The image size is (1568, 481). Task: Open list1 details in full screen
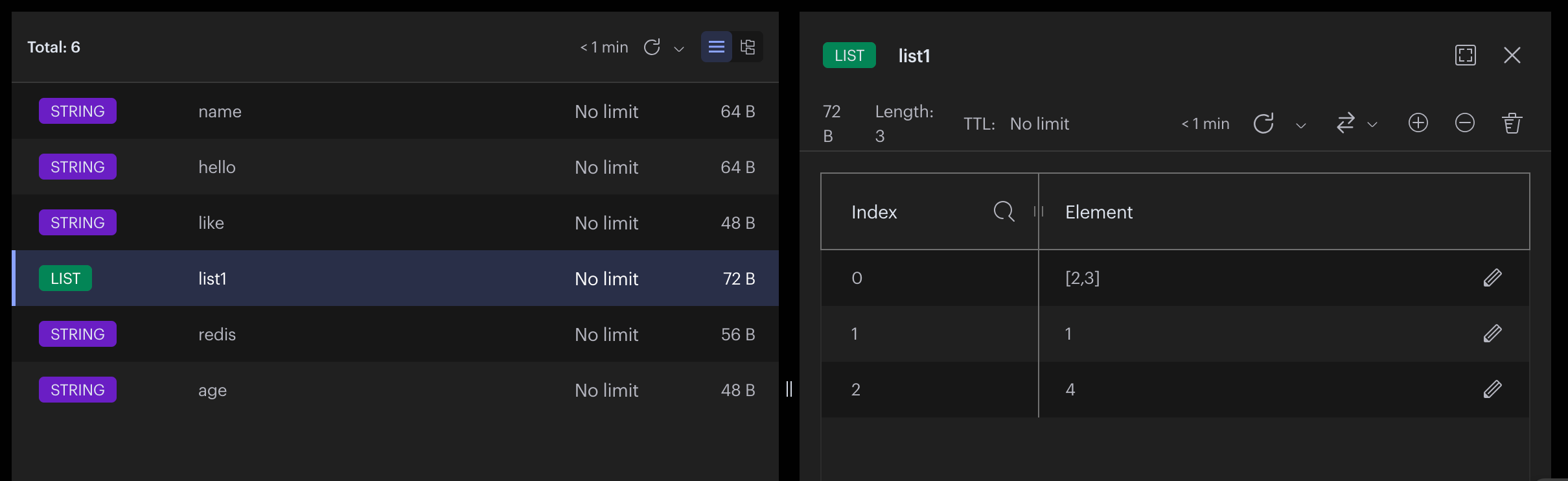click(1466, 55)
